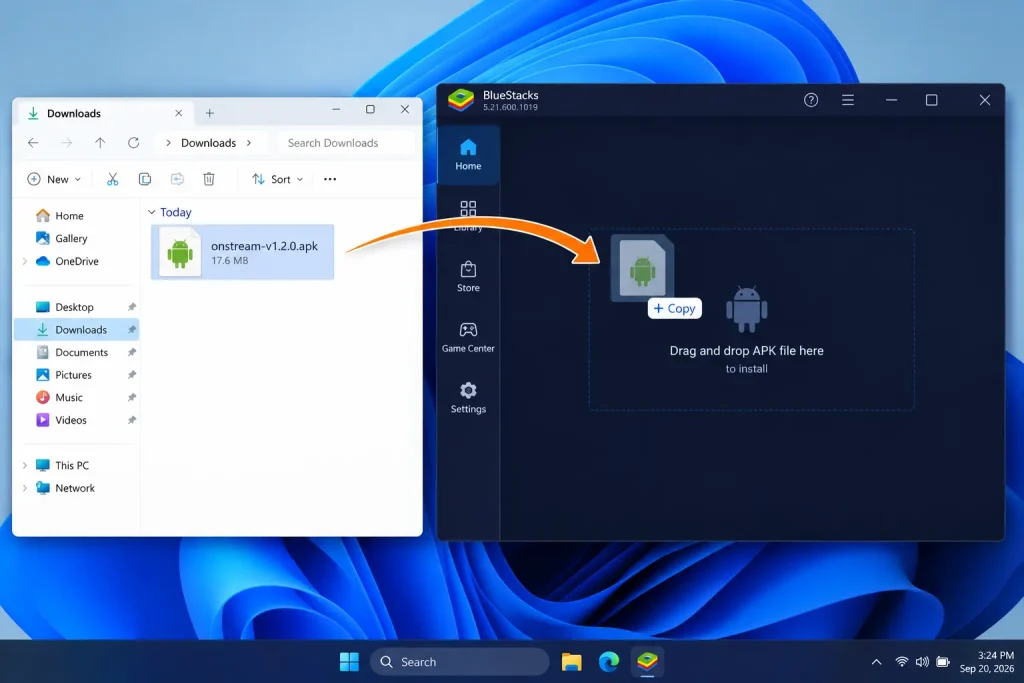
Task: Click the BlueStacks logo in title bar
Action: pos(461,100)
